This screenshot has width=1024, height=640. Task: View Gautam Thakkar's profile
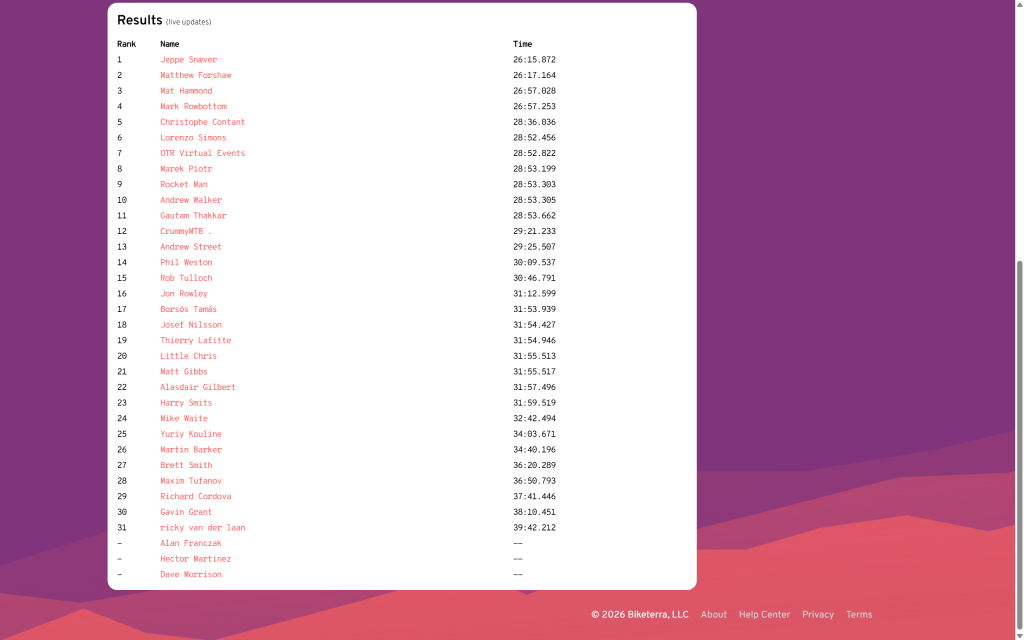tap(193, 216)
